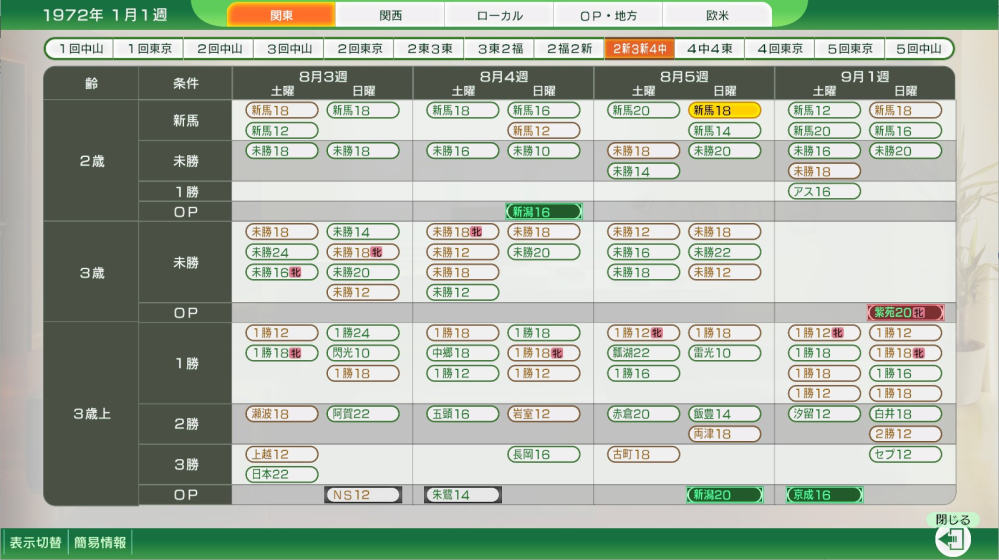Select the 瀬波18 two-win race

(x=282, y=413)
